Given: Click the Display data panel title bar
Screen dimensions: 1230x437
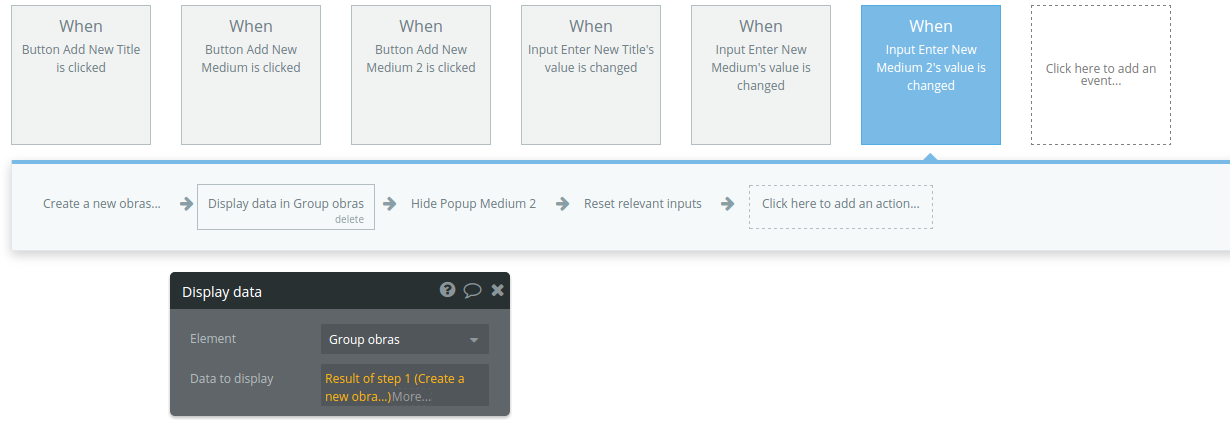Looking at the screenshot, I should tap(300, 291).
